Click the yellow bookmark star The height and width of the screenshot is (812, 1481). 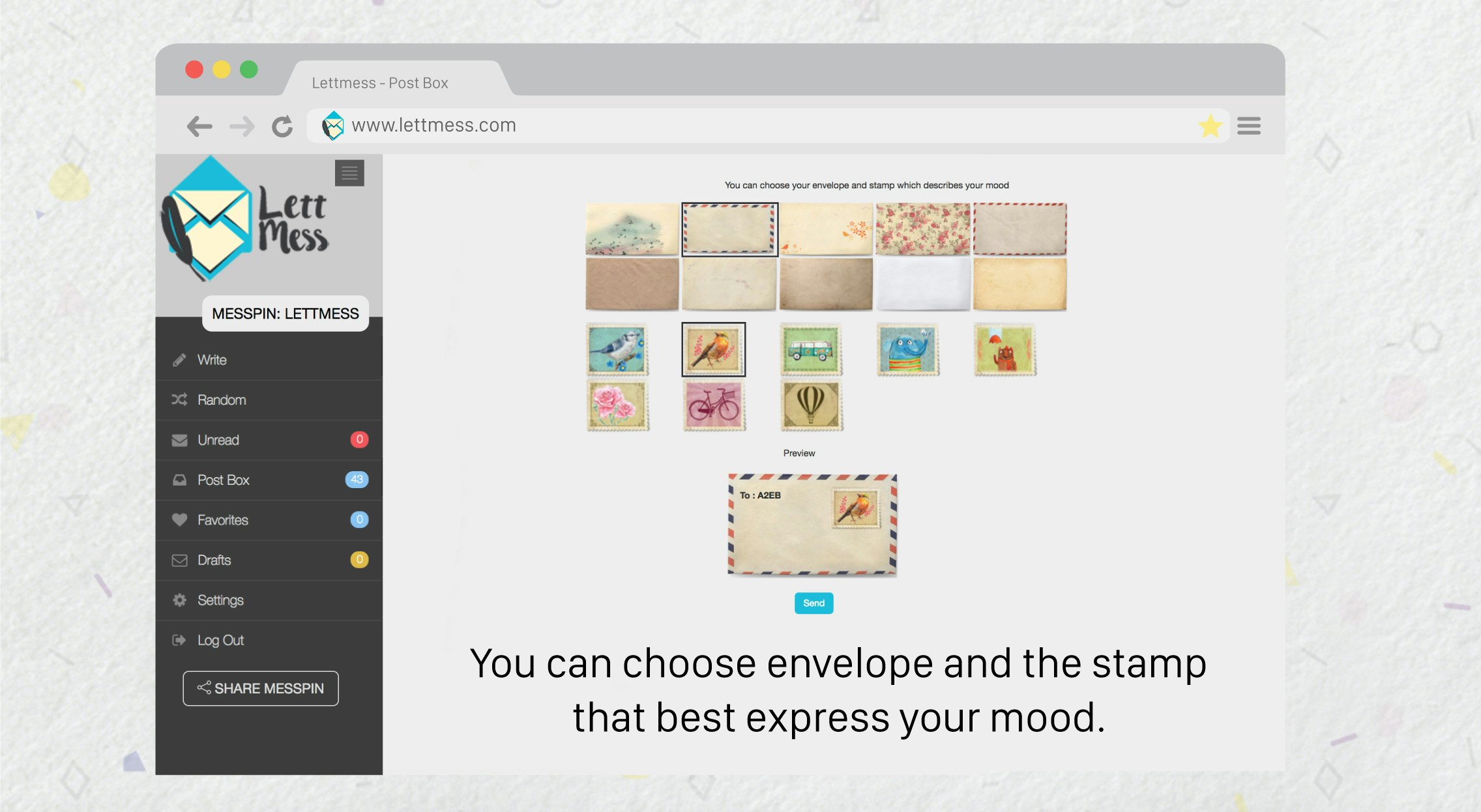click(1210, 126)
